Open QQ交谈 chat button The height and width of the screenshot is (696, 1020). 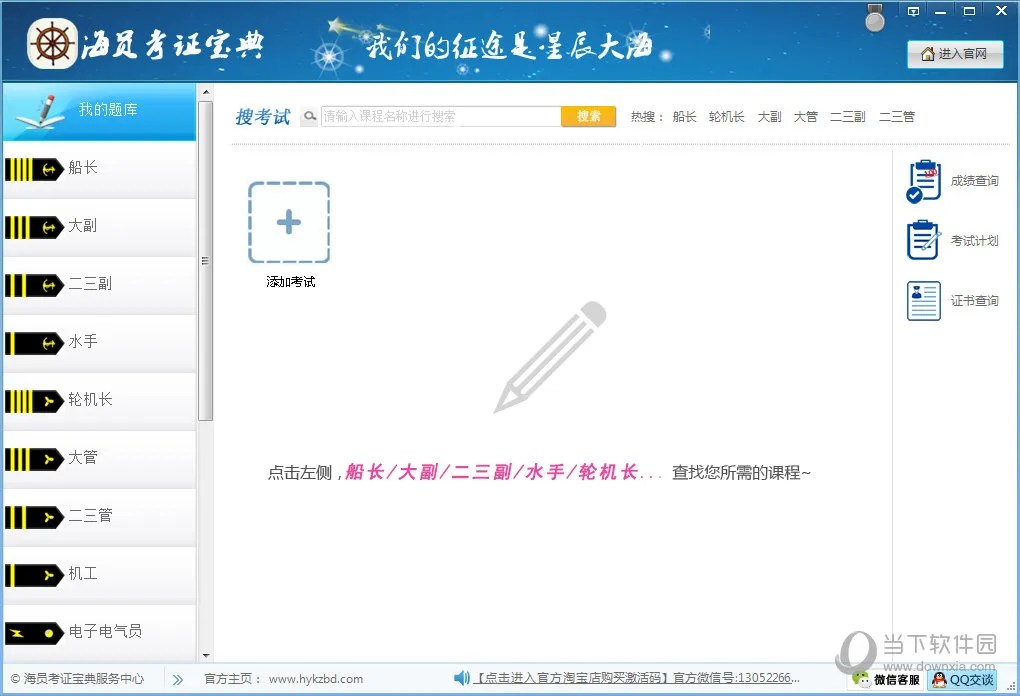pos(962,680)
